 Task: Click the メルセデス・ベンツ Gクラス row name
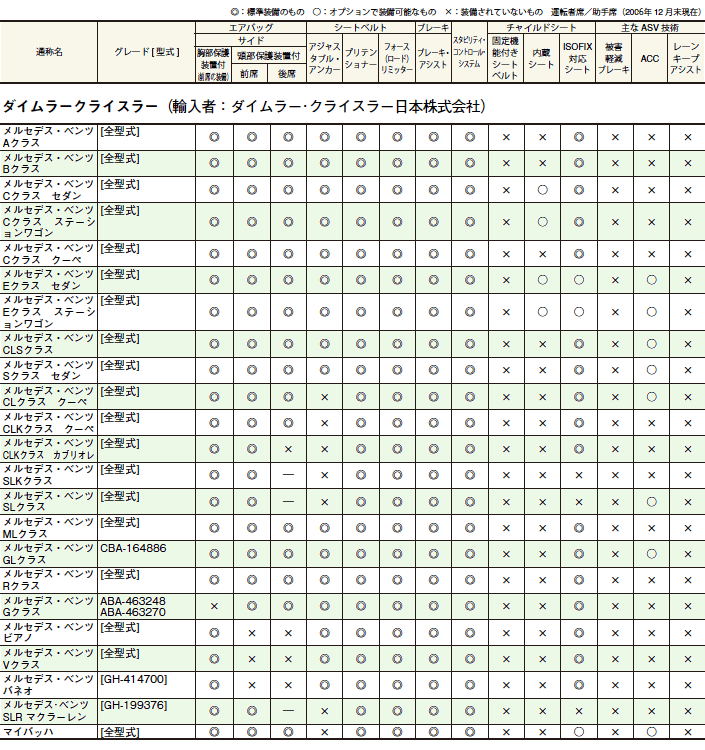(x=48, y=607)
